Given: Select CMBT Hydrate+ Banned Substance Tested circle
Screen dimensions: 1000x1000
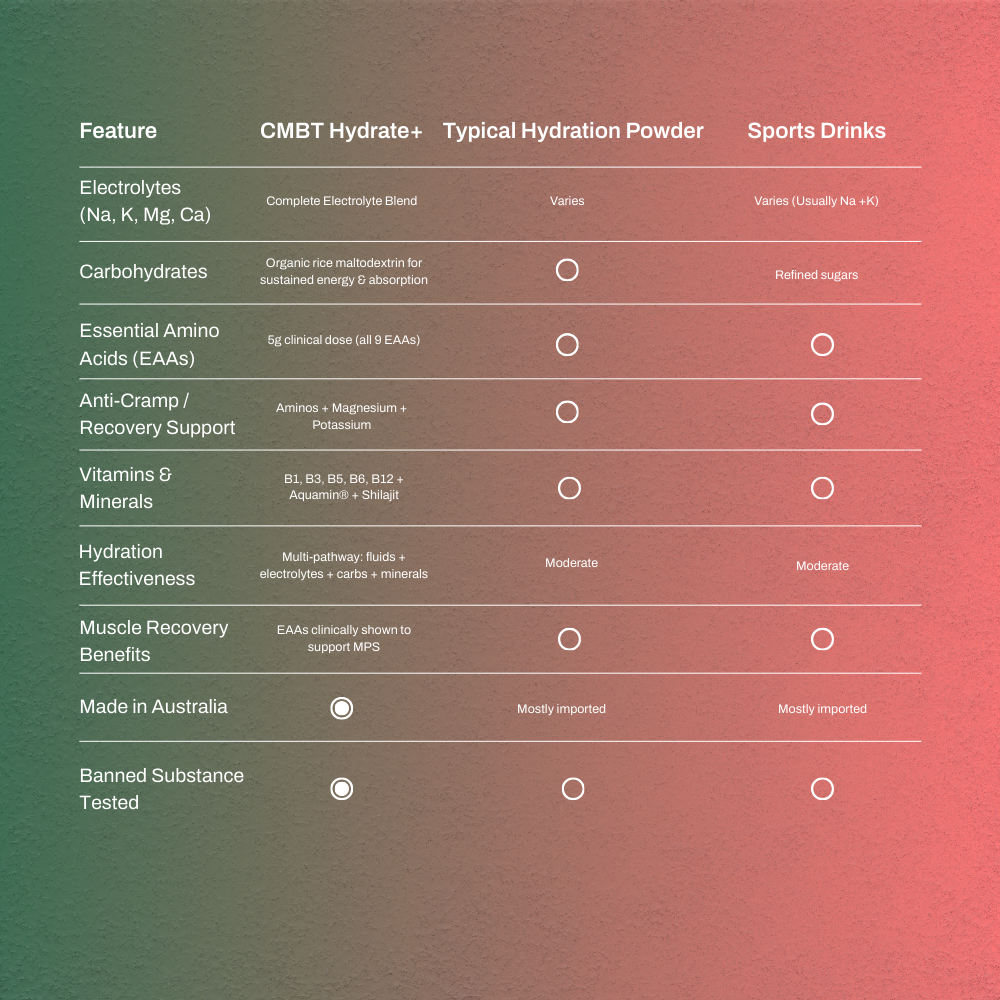Looking at the screenshot, I should point(341,789).
